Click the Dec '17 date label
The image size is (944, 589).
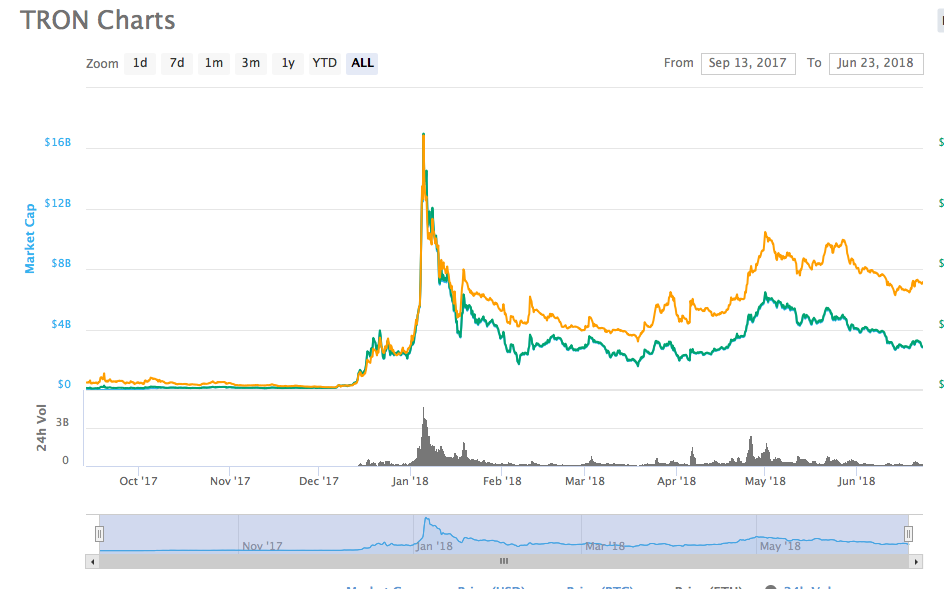coord(318,481)
